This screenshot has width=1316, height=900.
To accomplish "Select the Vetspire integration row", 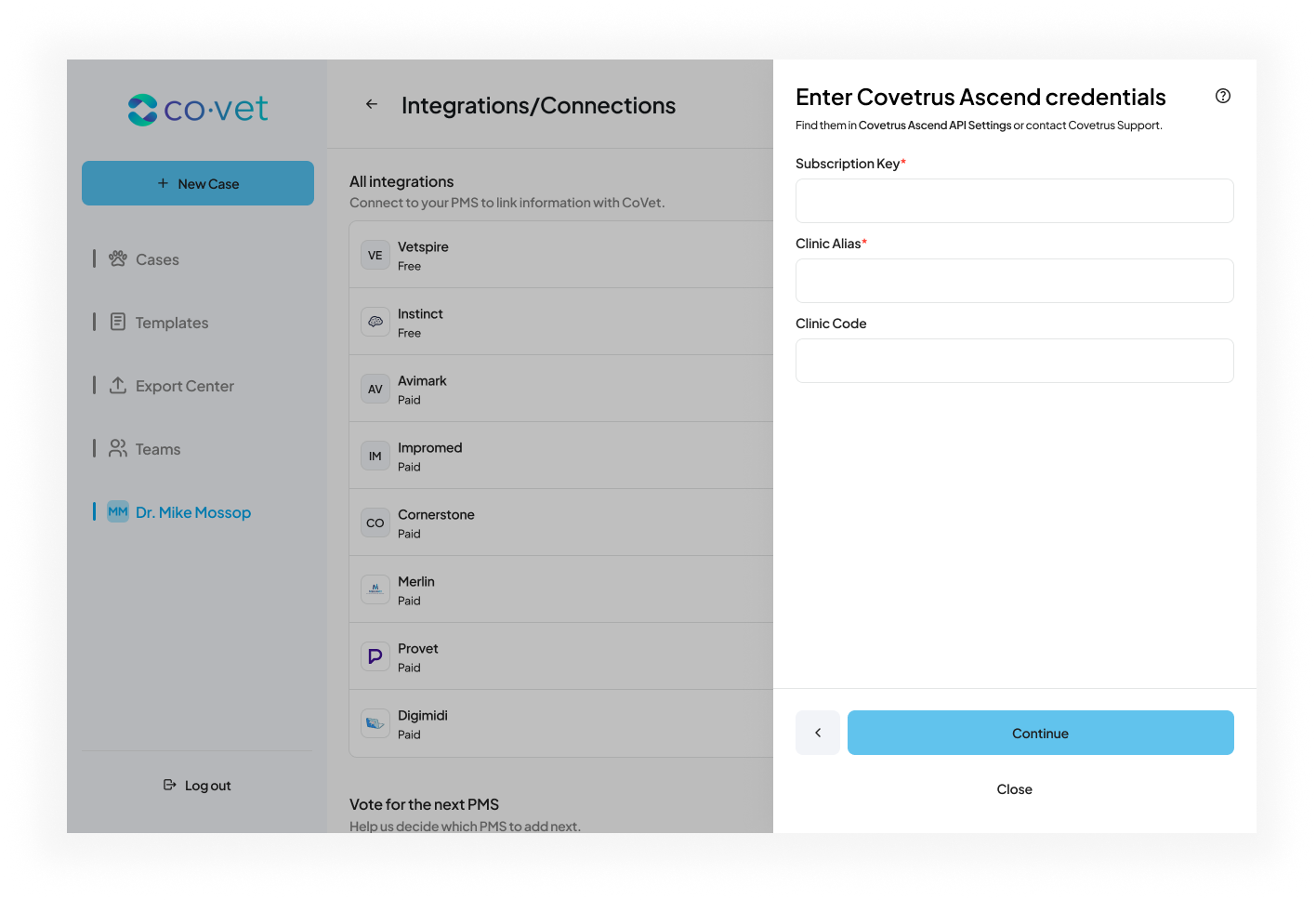I will 561,255.
